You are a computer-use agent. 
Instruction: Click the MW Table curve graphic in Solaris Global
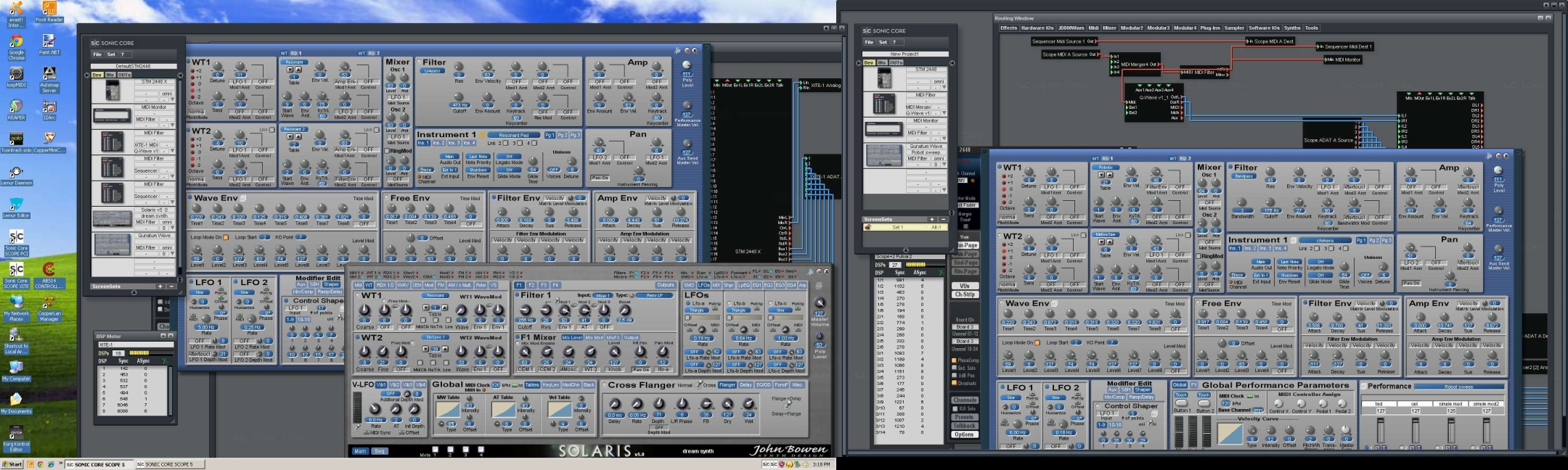point(447,410)
